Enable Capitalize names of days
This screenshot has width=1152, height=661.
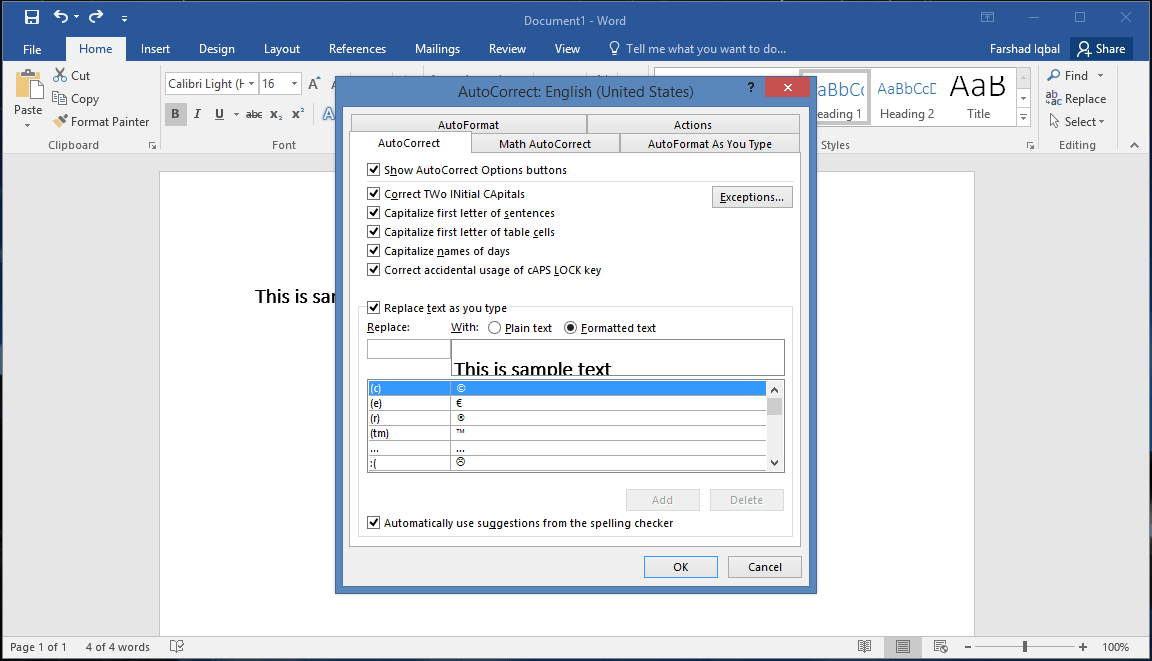[x=373, y=250]
